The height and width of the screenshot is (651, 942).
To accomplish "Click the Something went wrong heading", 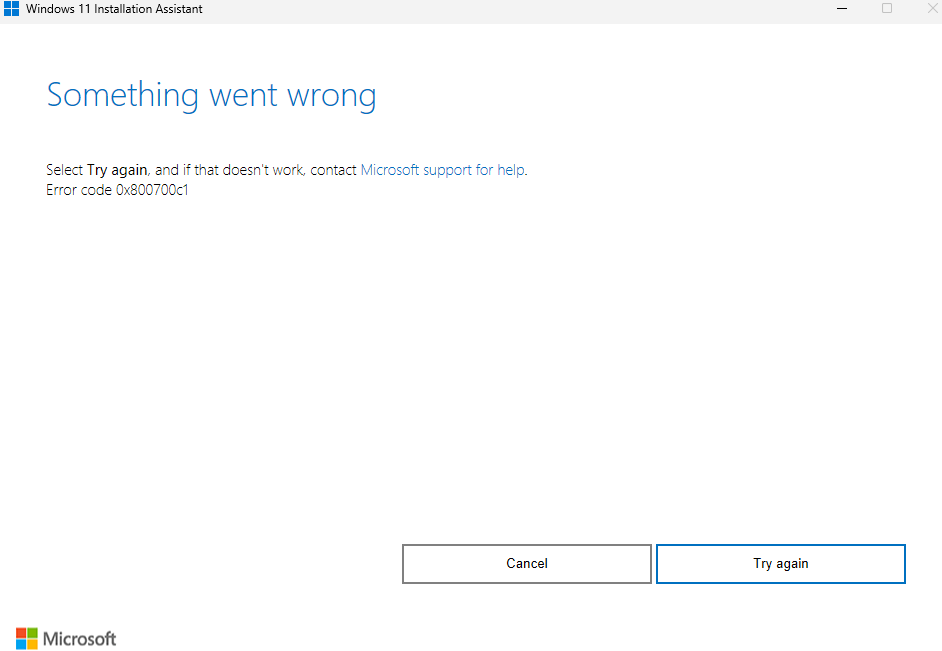I will (x=210, y=95).
